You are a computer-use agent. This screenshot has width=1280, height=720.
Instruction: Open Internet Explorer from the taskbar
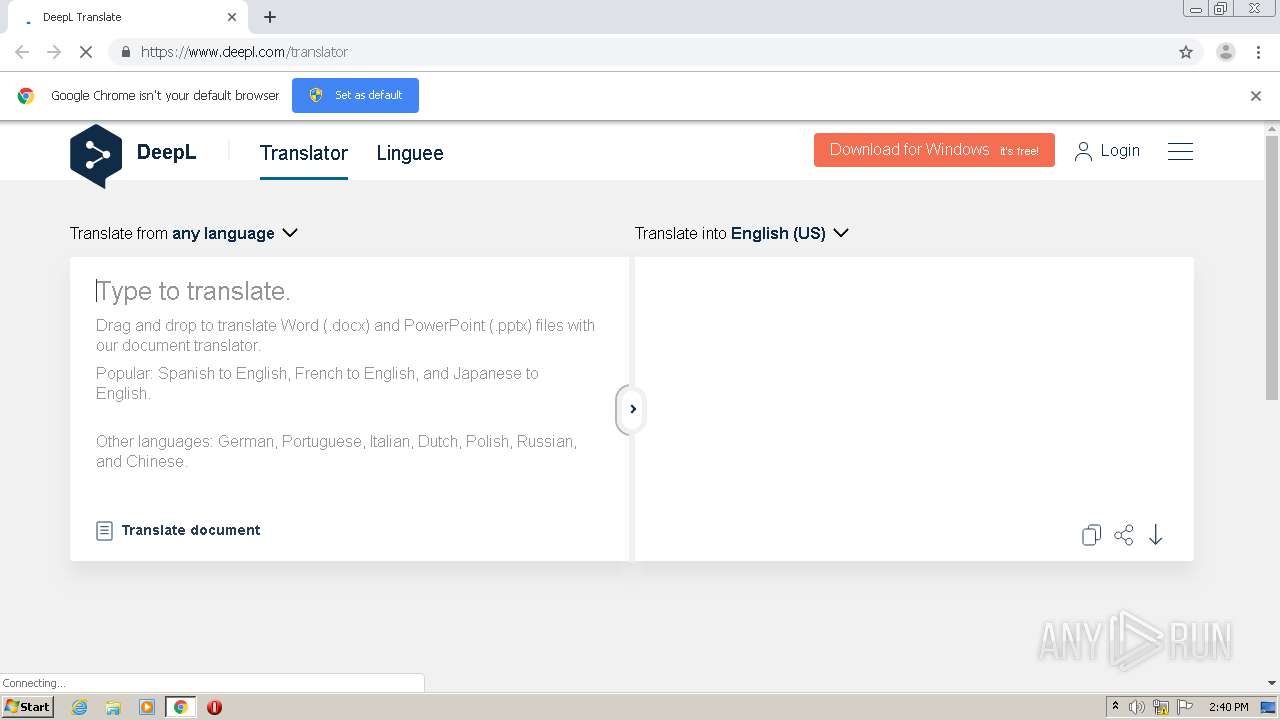click(79, 707)
